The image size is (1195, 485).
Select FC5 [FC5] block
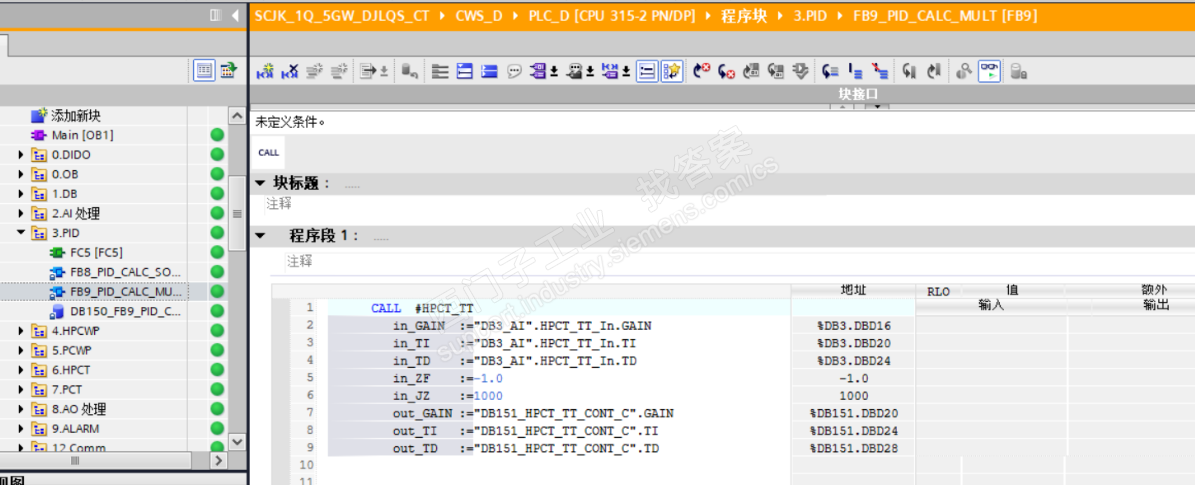(96, 252)
